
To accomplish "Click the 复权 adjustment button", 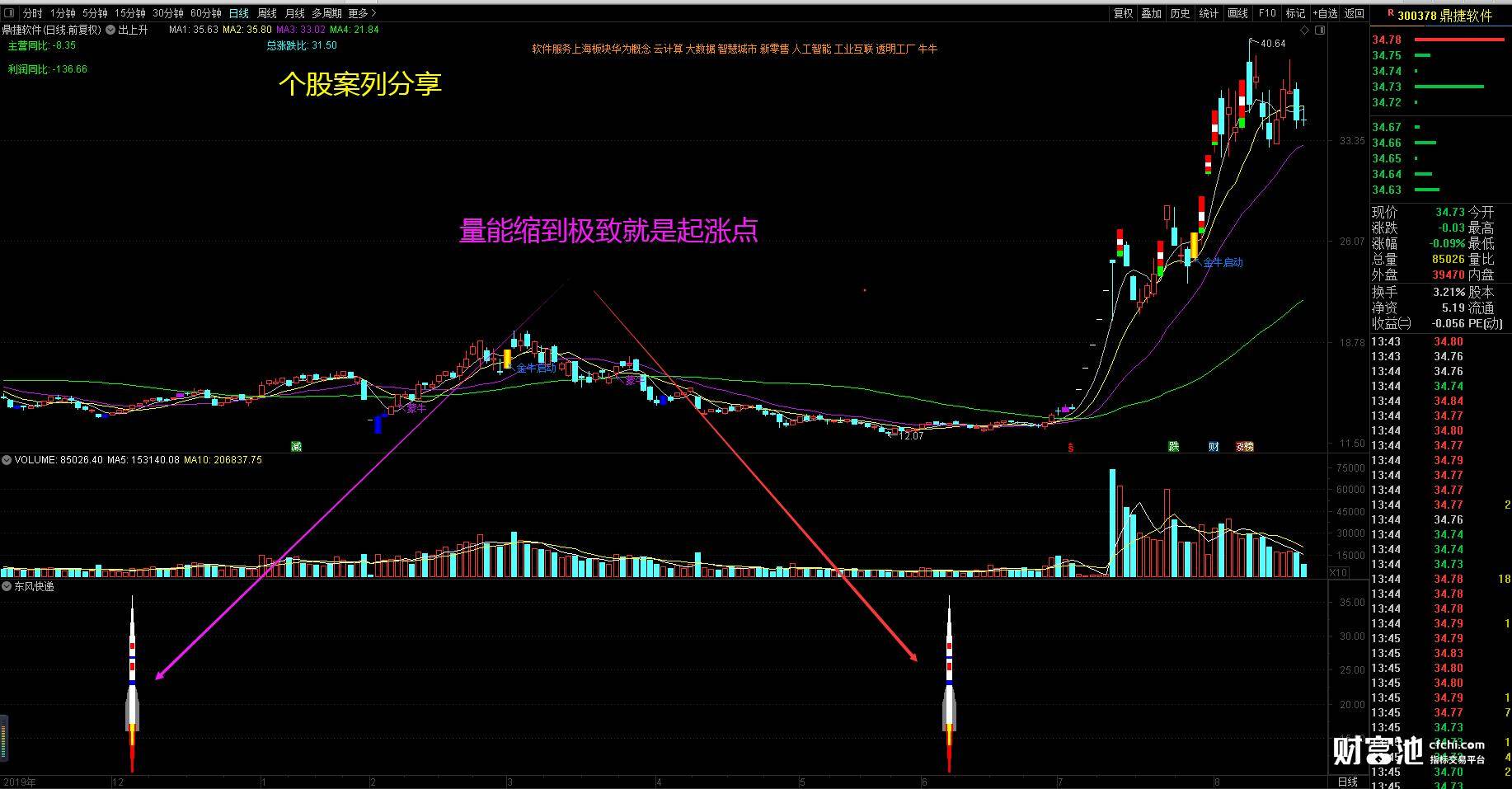I will click(1124, 13).
